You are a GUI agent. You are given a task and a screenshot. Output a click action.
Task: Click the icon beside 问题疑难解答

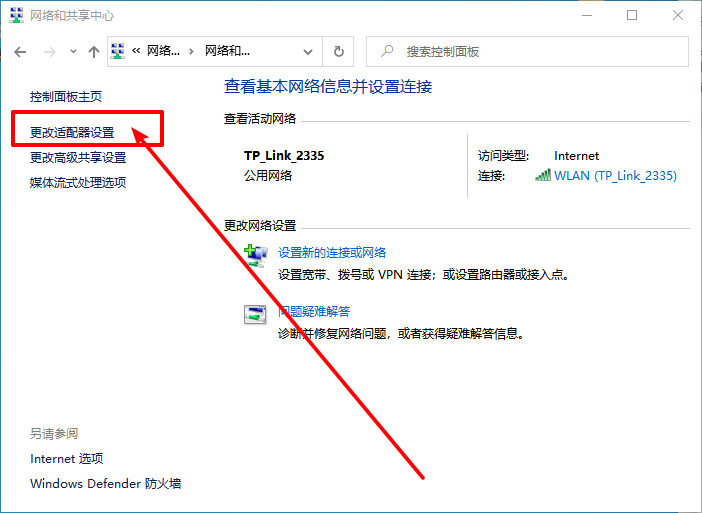[256, 314]
